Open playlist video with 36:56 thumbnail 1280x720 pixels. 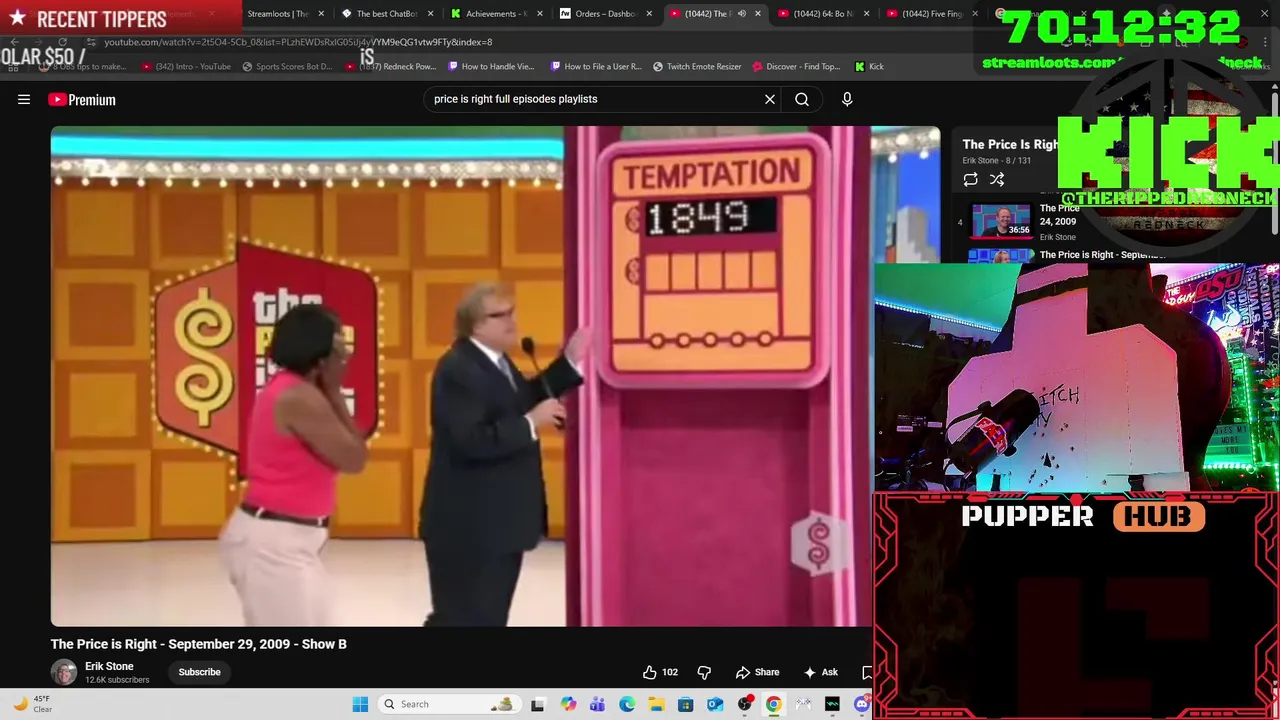pos(1001,221)
